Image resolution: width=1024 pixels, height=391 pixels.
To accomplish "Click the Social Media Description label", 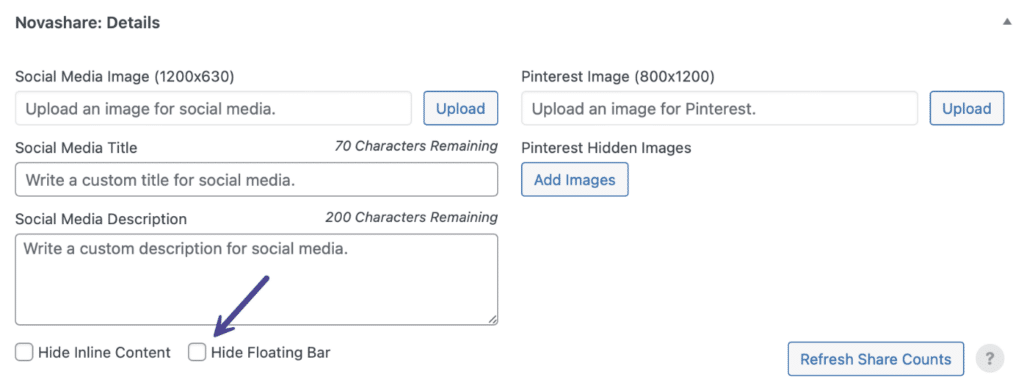I will pyautogui.click(x=101, y=219).
